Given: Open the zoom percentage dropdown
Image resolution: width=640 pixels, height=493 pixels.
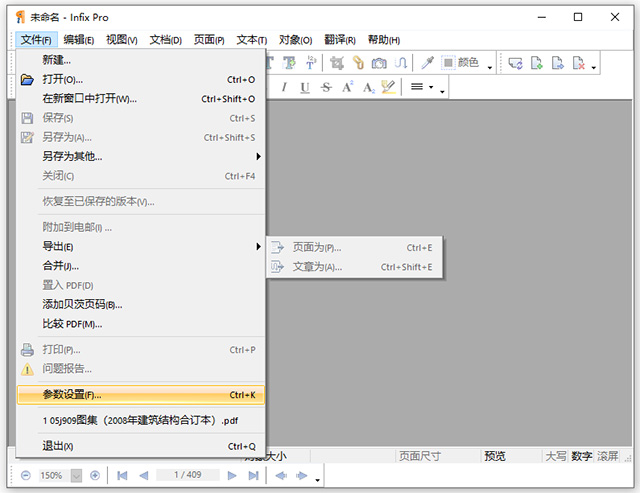Looking at the screenshot, I should pos(76,475).
